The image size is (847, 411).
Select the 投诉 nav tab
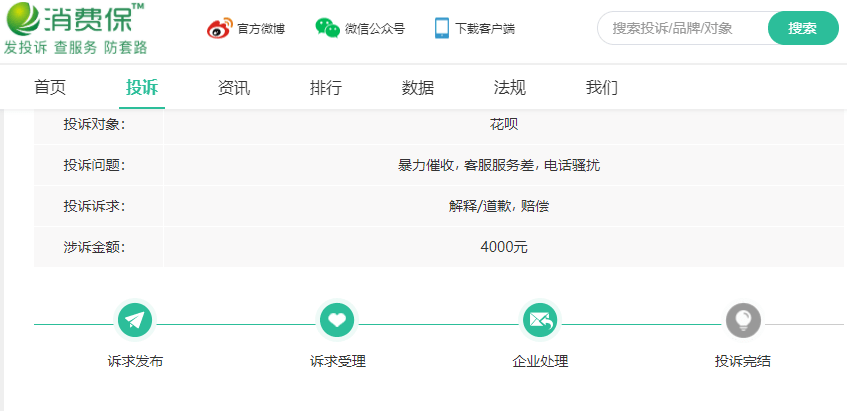(142, 87)
